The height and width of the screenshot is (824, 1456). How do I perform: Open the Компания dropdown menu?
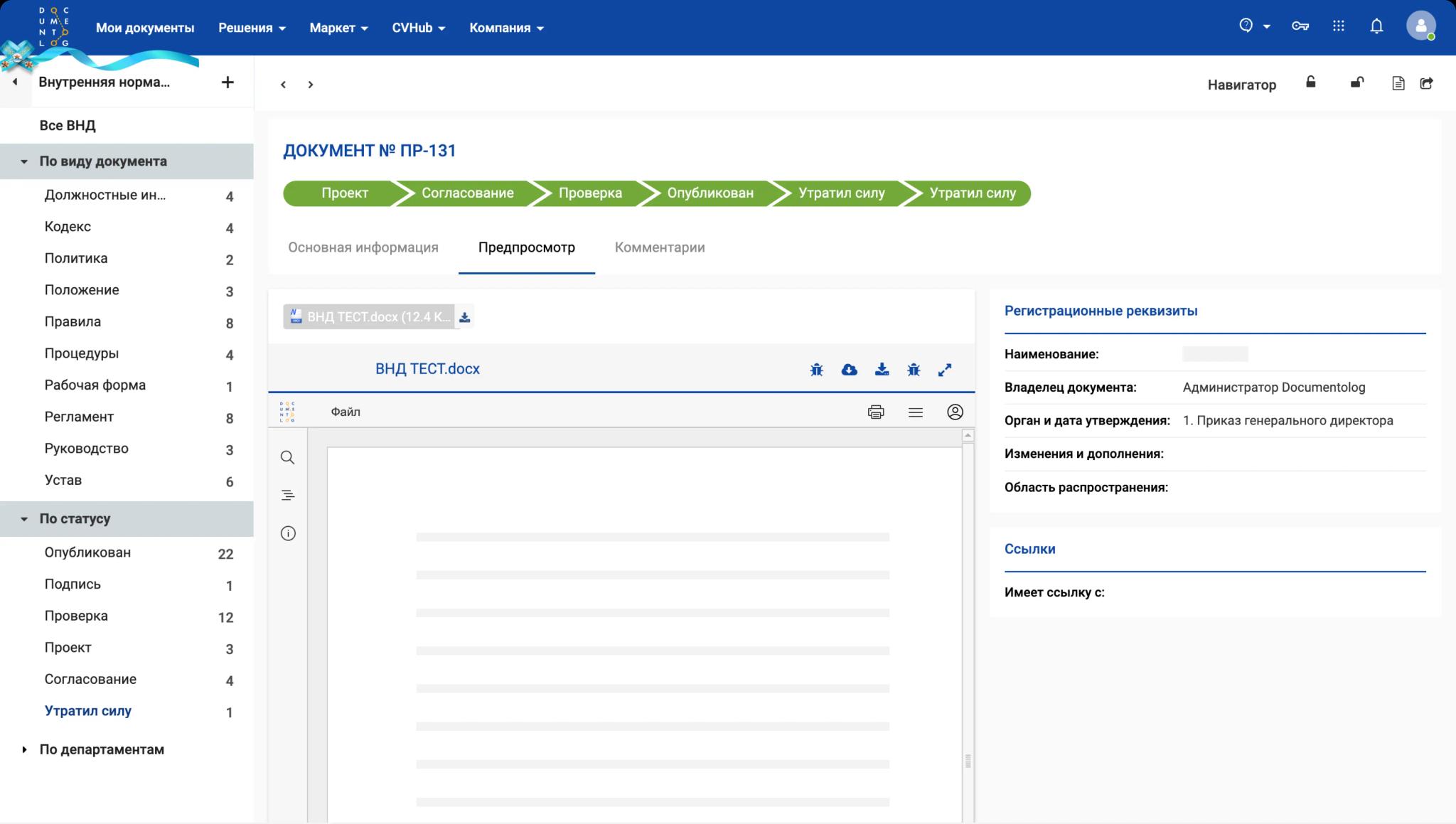point(506,28)
